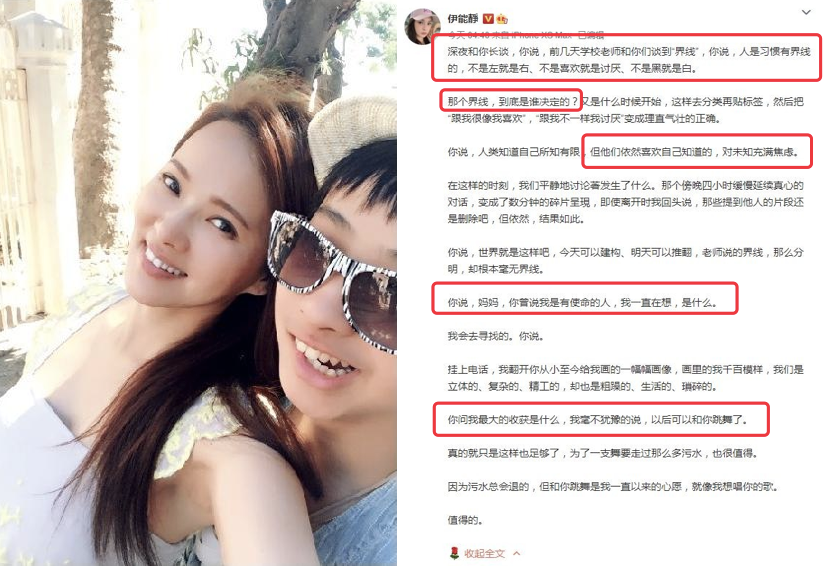Click the paragraph starting 挂上电话
Viewport: 825px width, 567px height.
tap(626, 378)
